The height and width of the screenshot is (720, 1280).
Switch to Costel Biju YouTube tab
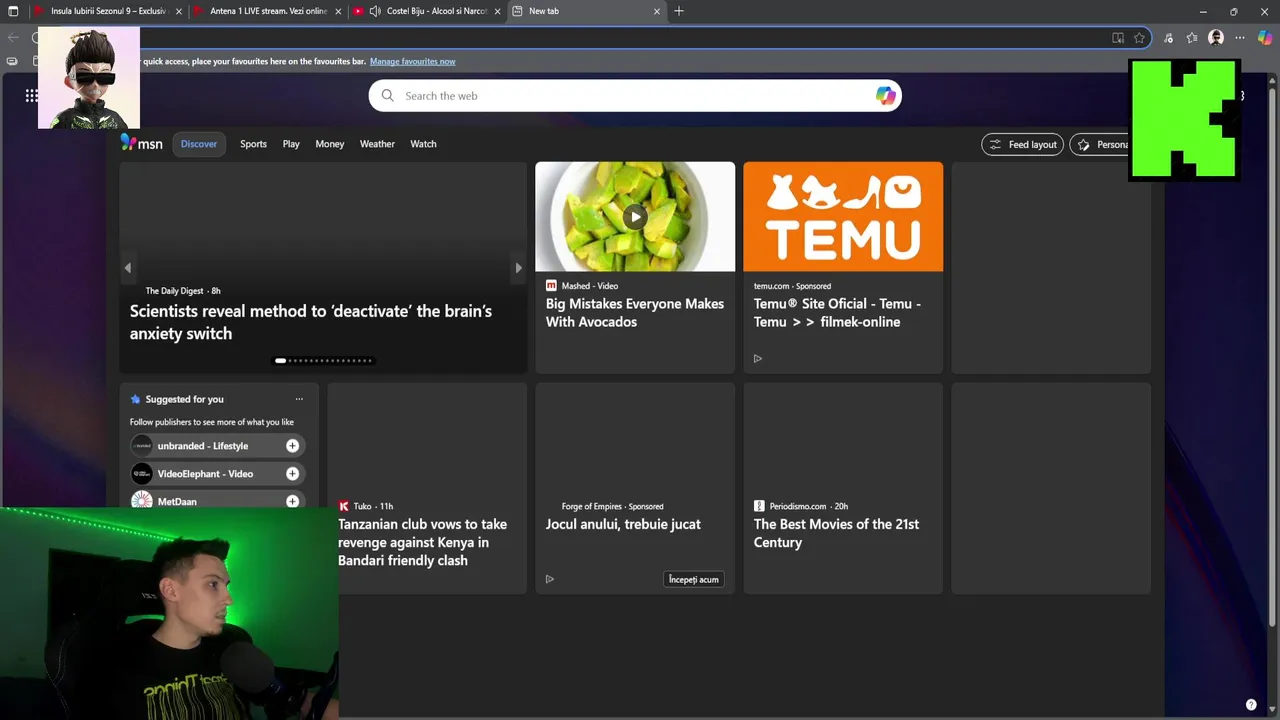(426, 11)
